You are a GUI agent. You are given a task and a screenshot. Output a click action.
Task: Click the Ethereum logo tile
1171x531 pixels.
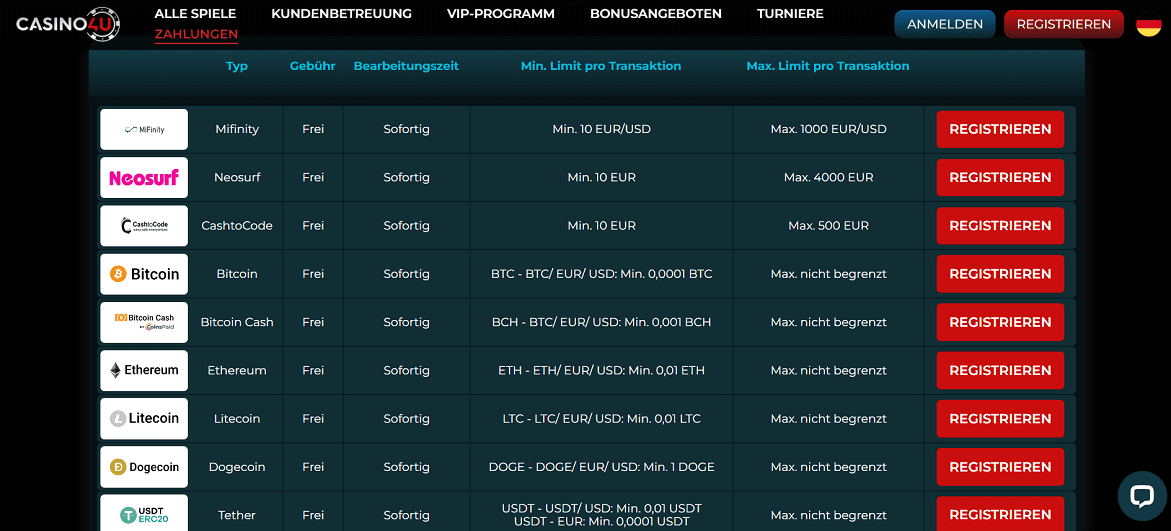point(144,370)
